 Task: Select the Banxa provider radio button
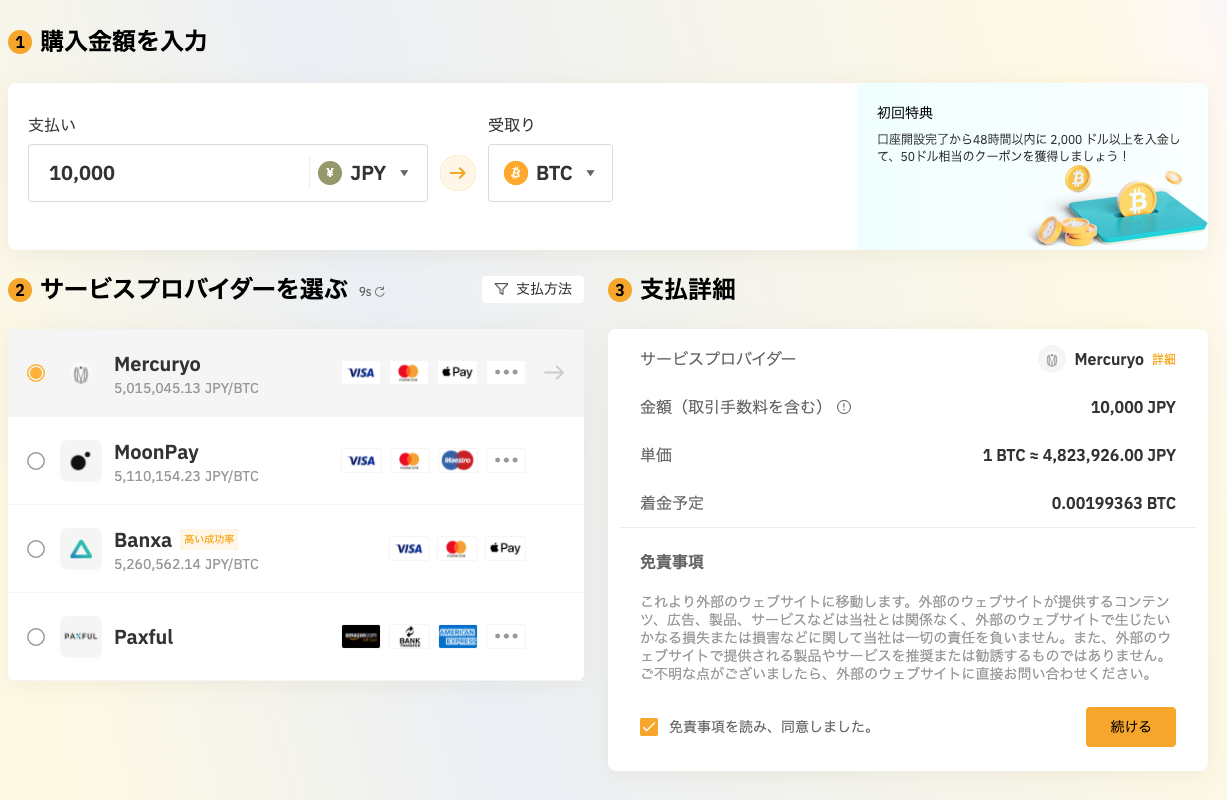pyautogui.click(x=36, y=548)
